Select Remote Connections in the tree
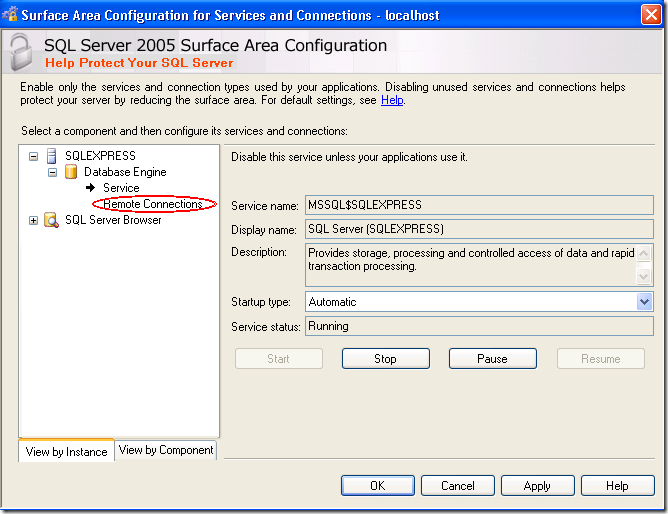668x514 pixels. click(x=153, y=204)
